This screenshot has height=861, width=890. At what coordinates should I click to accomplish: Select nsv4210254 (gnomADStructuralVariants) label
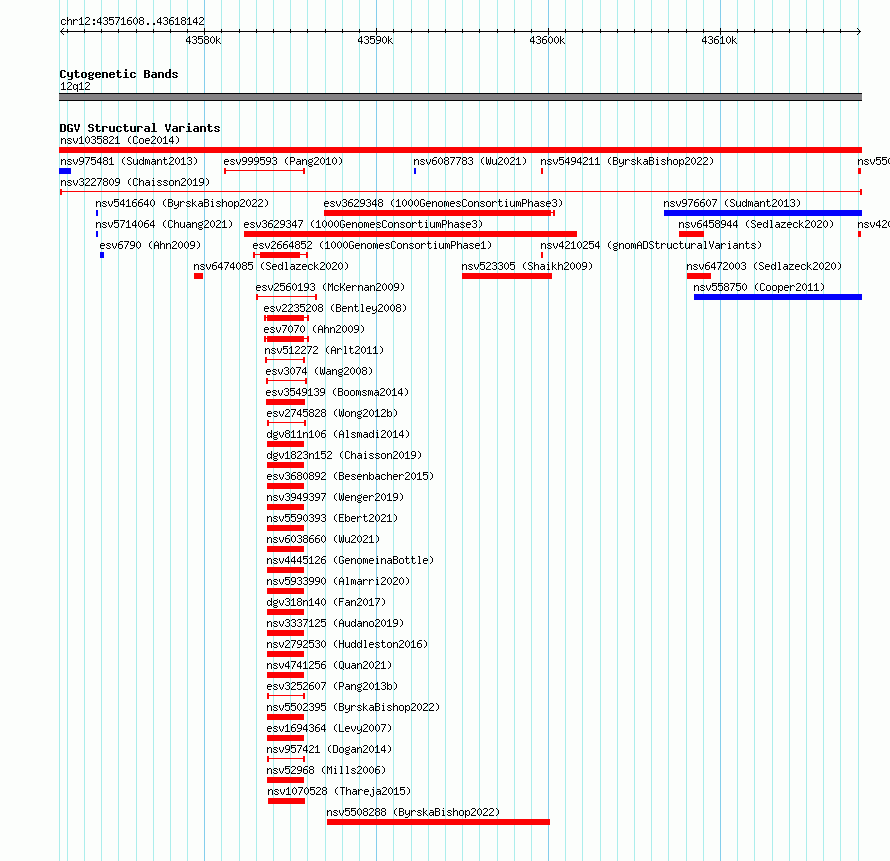651,245
